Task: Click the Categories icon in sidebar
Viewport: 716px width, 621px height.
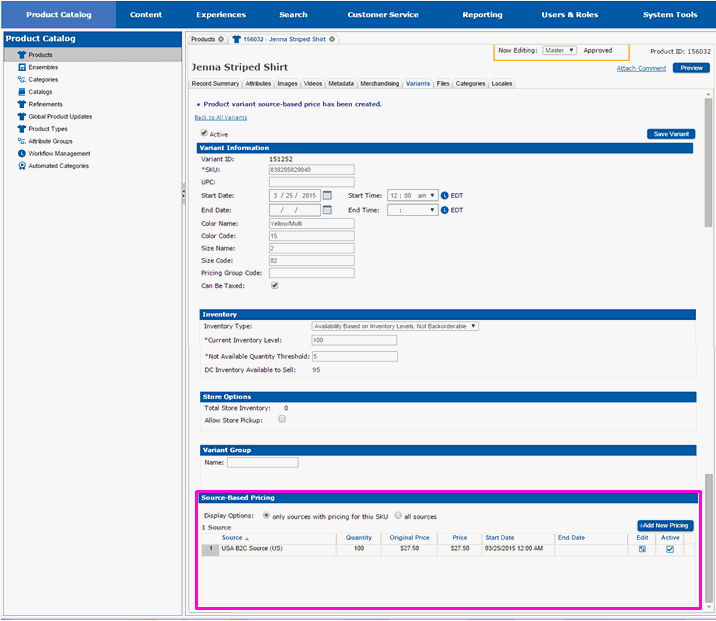Action: click(21, 79)
